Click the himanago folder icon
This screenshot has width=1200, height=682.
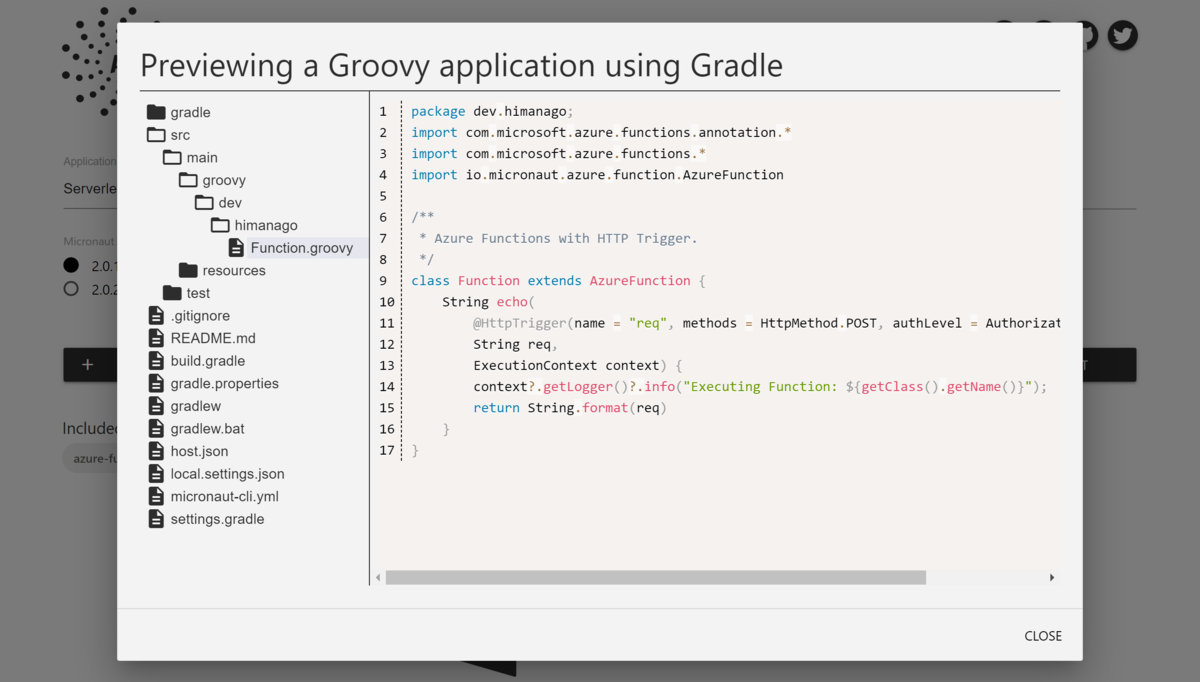(x=220, y=225)
